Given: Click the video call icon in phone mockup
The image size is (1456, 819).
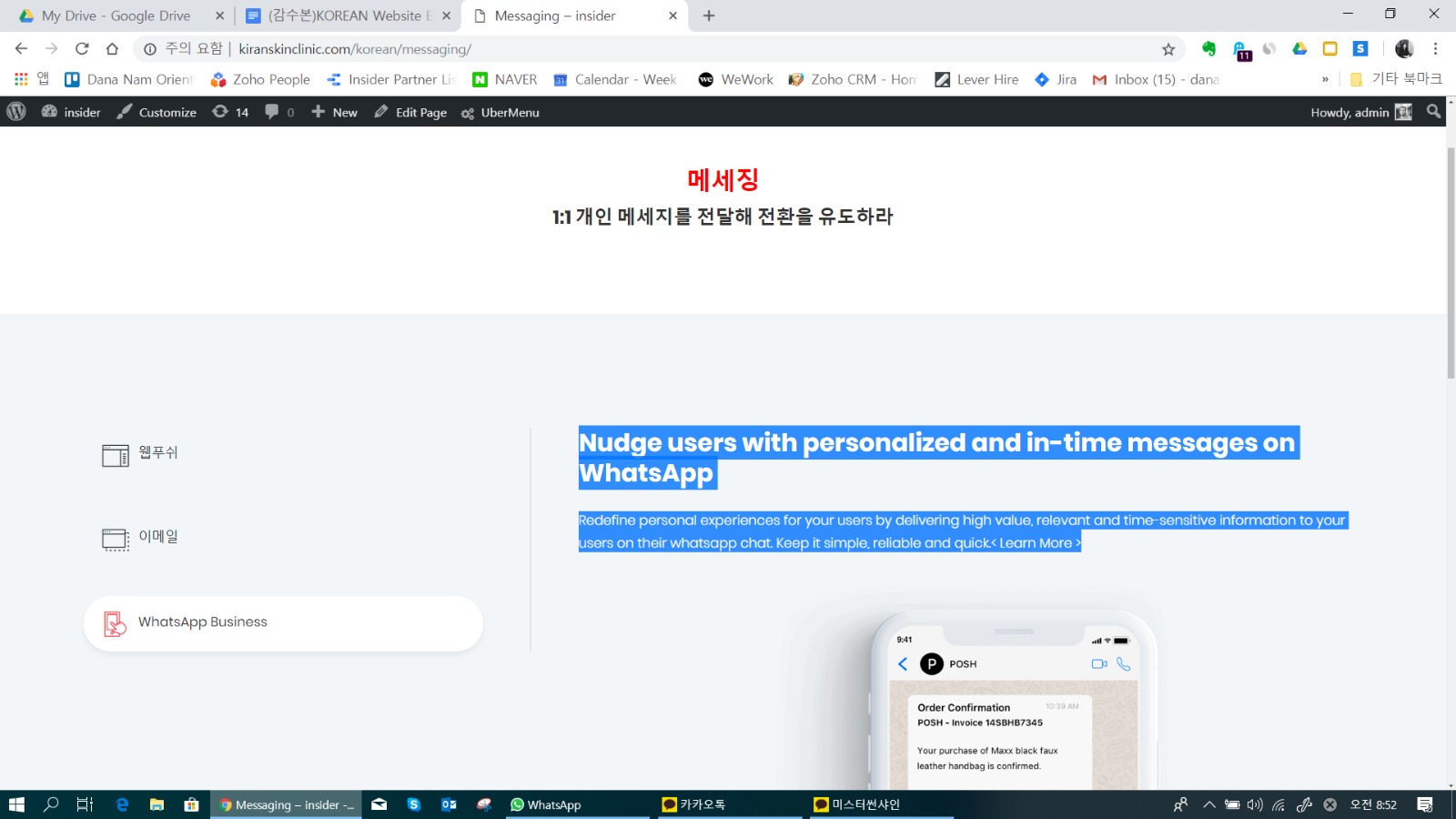Looking at the screenshot, I should 1099,664.
